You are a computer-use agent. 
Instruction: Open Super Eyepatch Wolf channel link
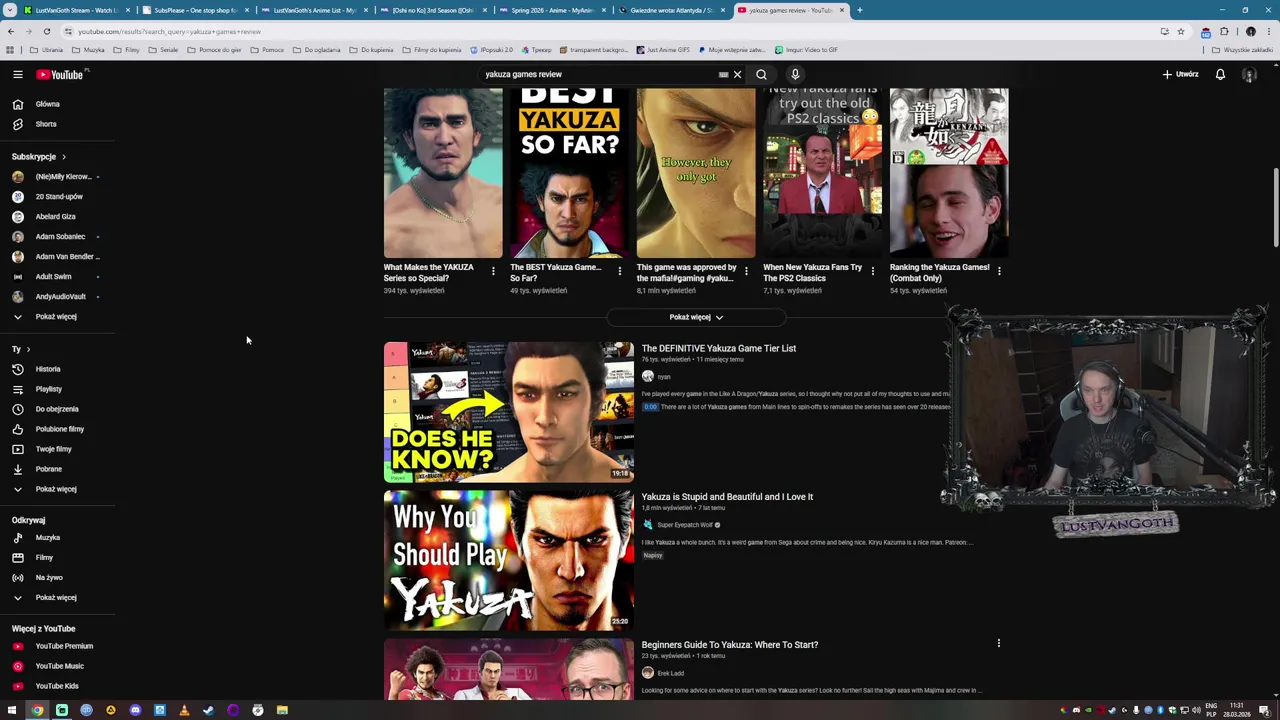pyautogui.click(x=685, y=525)
